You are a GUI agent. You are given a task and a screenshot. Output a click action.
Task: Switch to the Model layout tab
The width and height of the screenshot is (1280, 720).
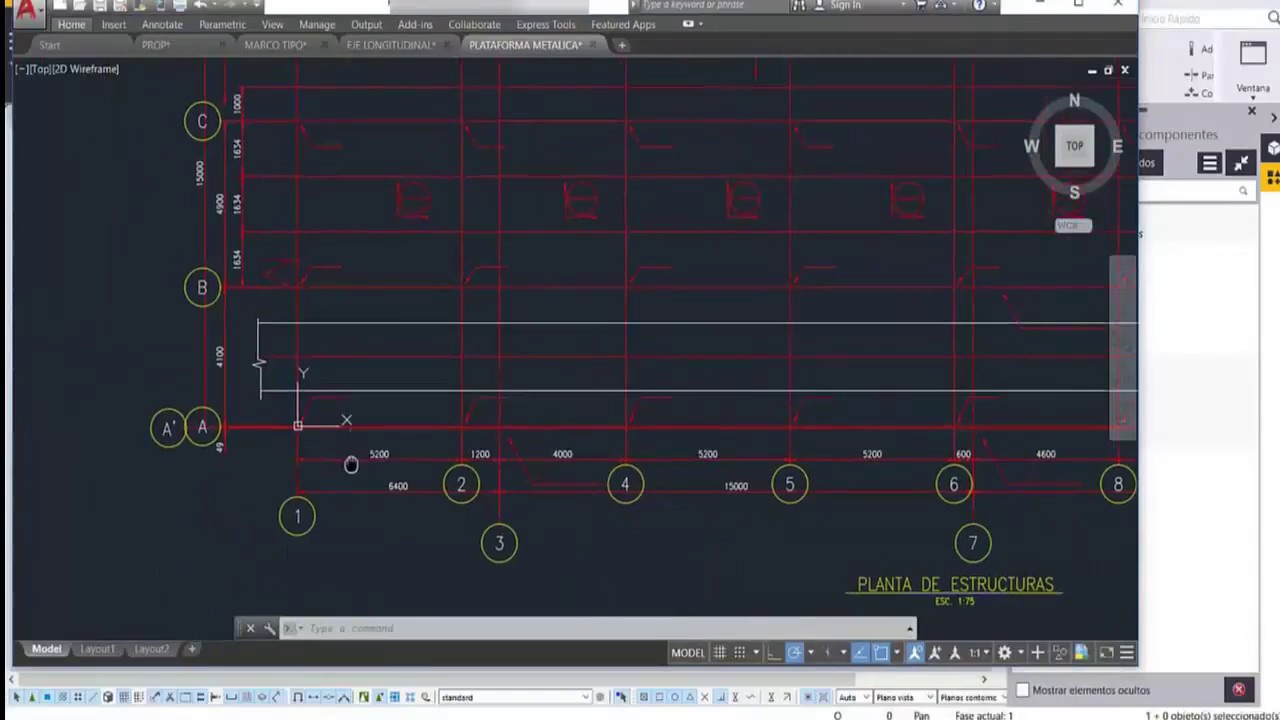(46, 649)
